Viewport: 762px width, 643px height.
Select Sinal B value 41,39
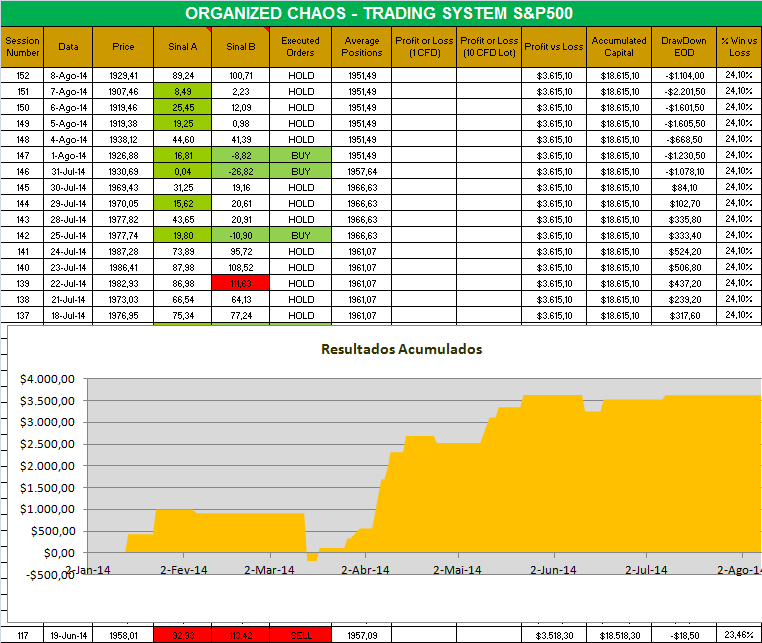pyautogui.click(x=241, y=139)
